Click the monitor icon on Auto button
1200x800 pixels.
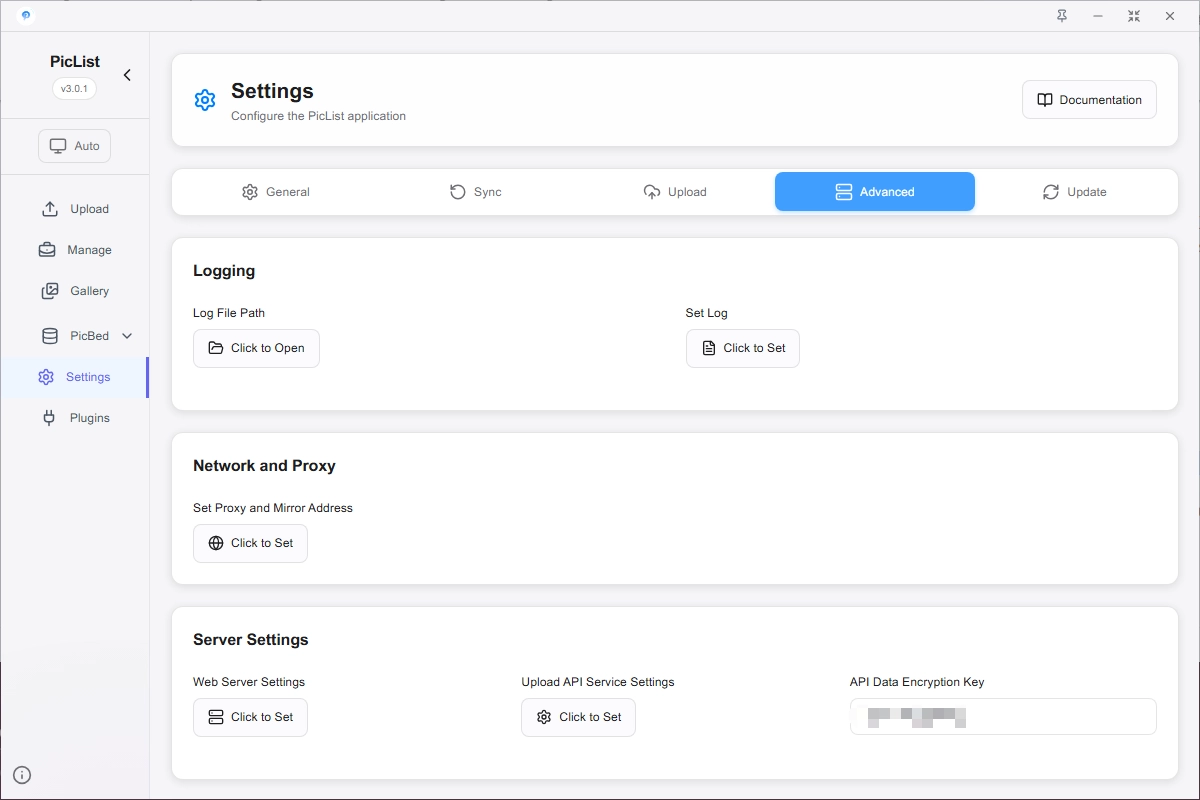(x=58, y=146)
